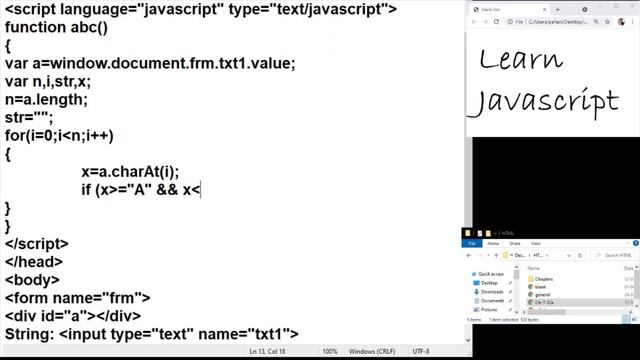The width and height of the screenshot is (640, 360).
Task: Click the navigation pane scroll-down arrow
Action: point(516,312)
